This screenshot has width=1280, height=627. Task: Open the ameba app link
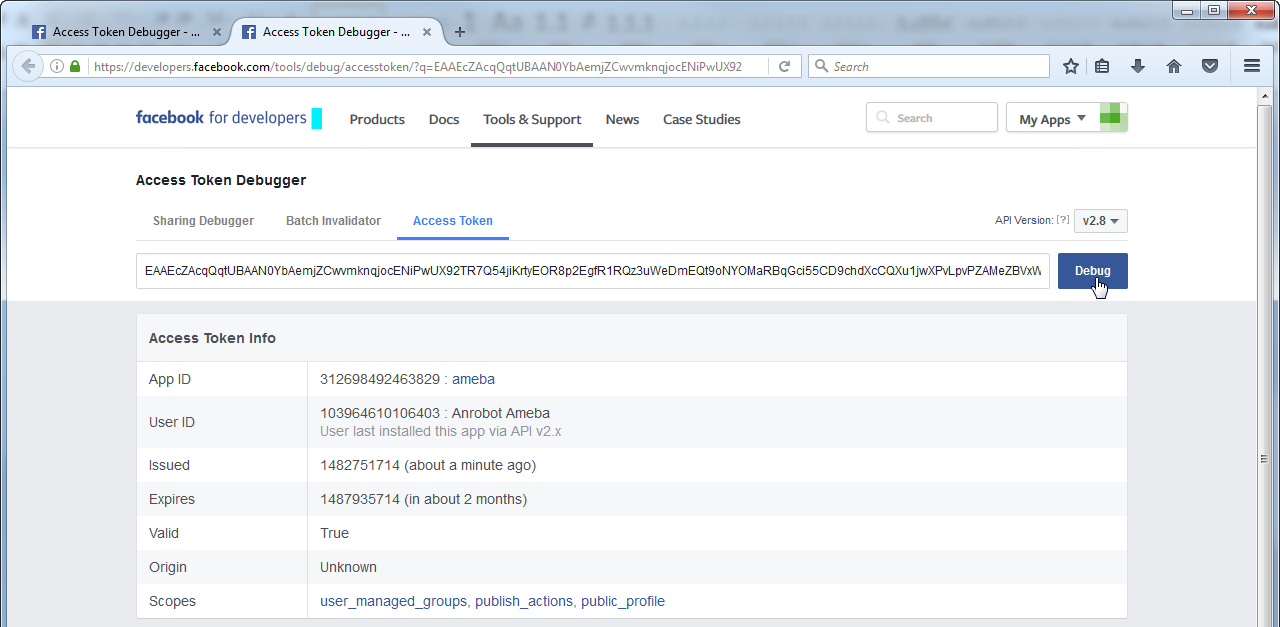[473, 379]
